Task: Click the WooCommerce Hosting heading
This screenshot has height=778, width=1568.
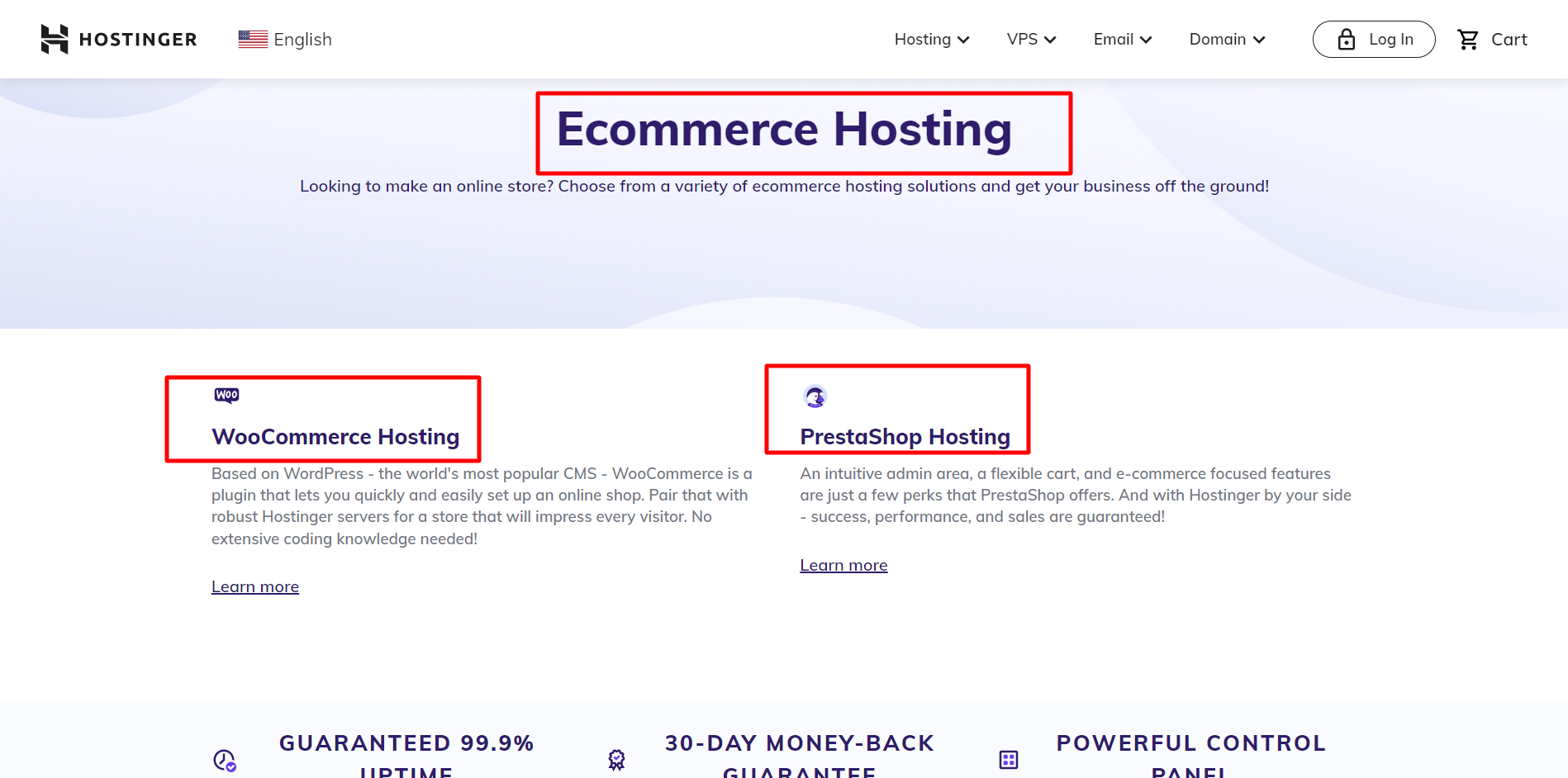Action: coord(335,436)
